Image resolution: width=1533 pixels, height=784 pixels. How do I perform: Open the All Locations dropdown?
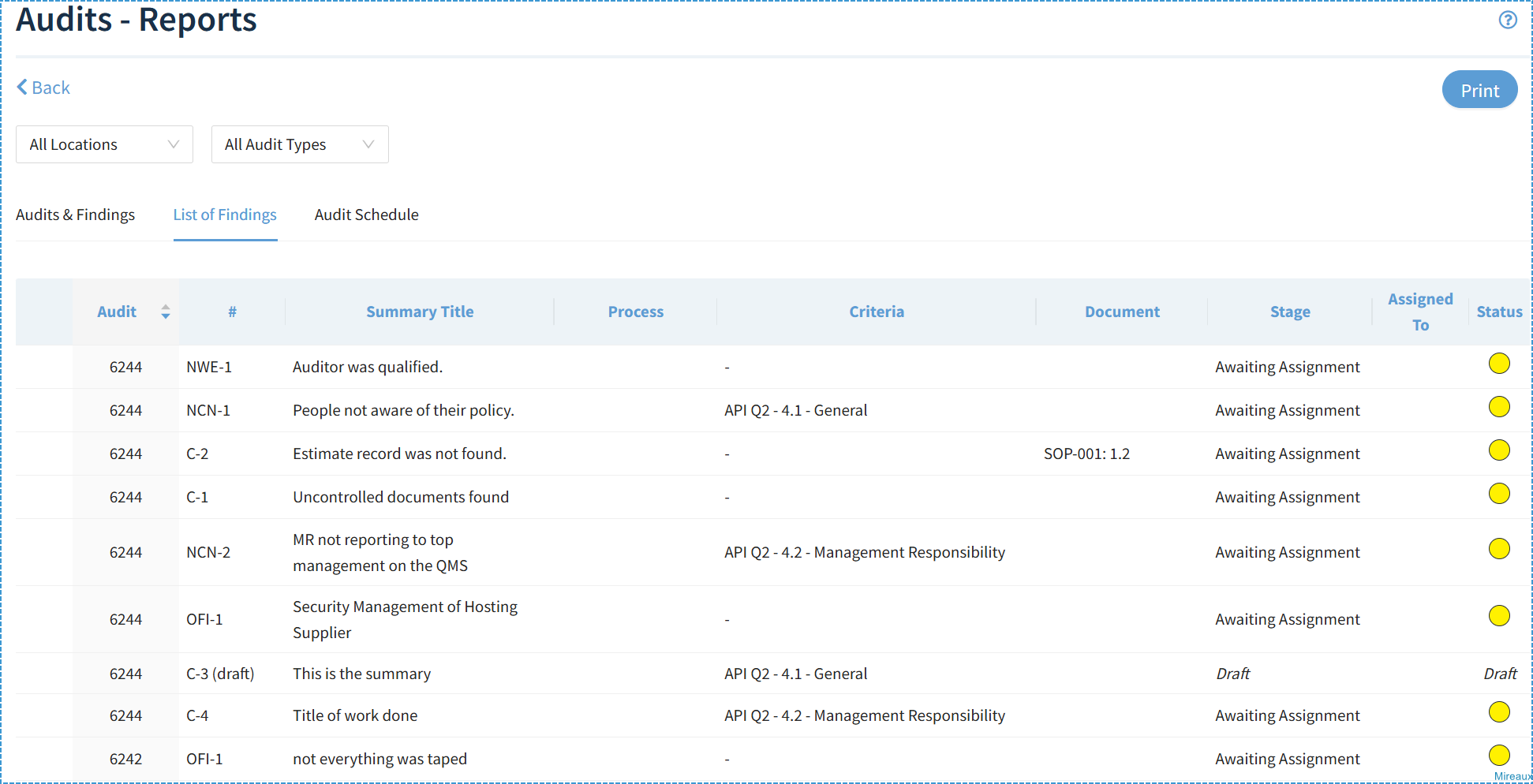(104, 144)
